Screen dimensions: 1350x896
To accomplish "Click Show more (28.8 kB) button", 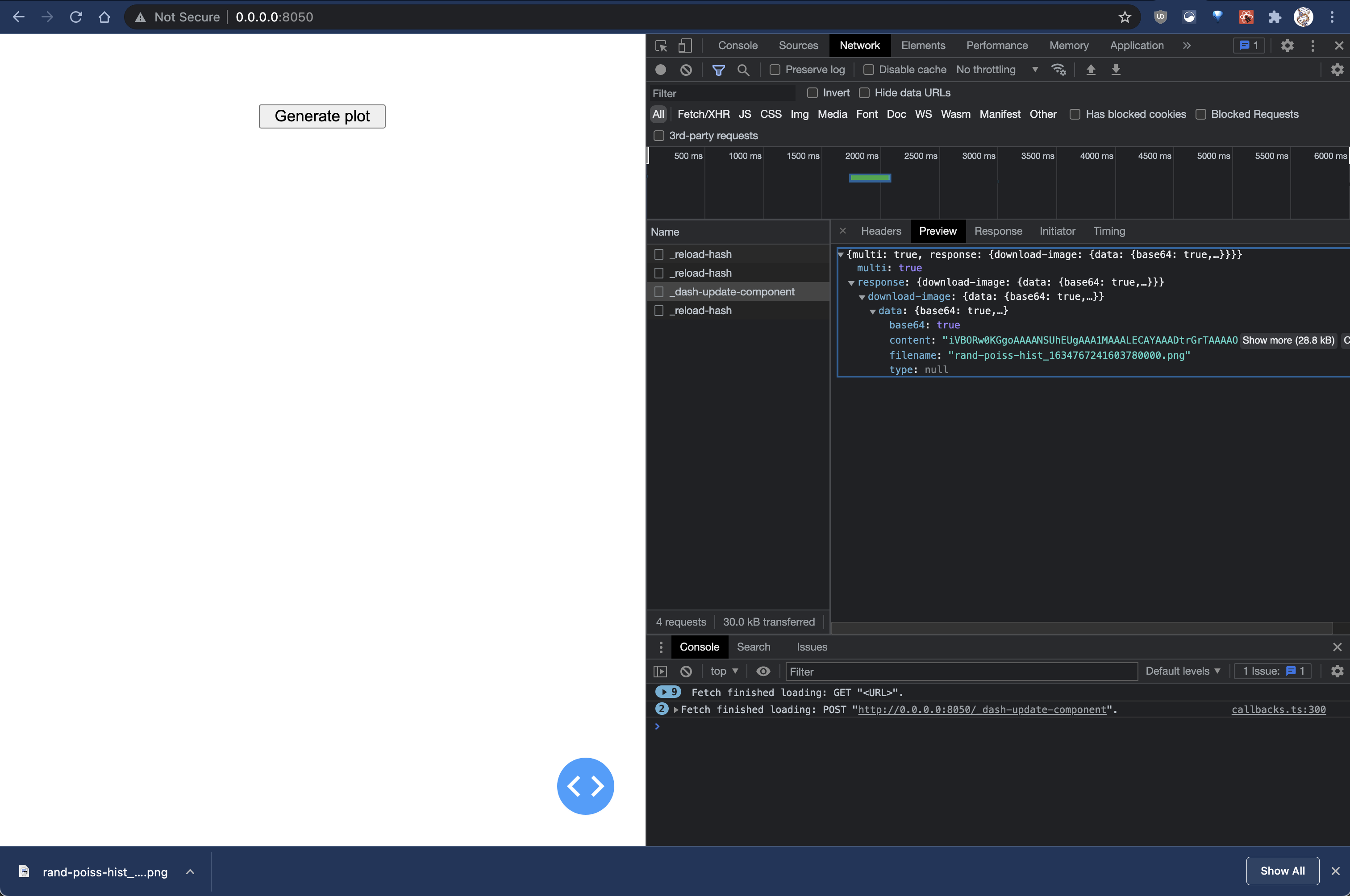I will coord(1288,340).
